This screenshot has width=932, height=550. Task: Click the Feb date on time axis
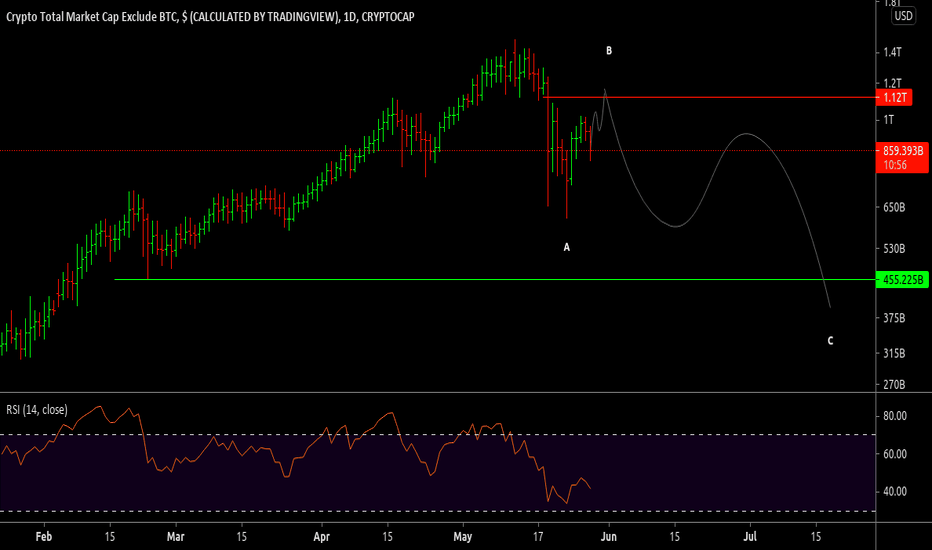[x=43, y=536]
